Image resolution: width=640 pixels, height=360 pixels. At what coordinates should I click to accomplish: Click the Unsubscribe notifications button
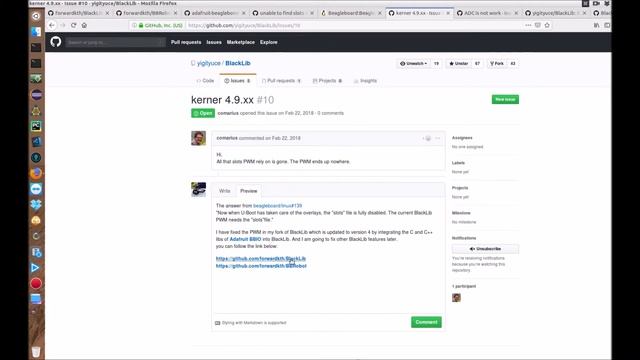point(485,249)
